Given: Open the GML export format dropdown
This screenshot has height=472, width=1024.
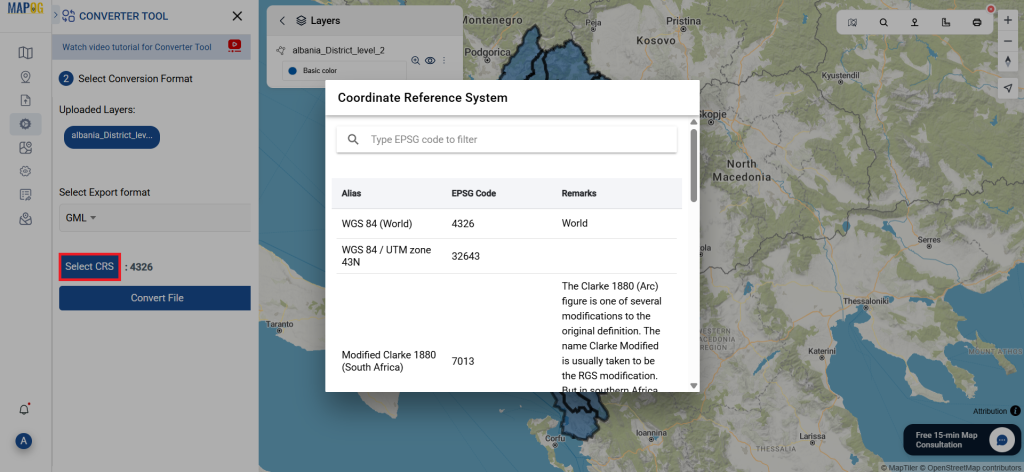Looking at the screenshot, I should [x=155, y=217].
